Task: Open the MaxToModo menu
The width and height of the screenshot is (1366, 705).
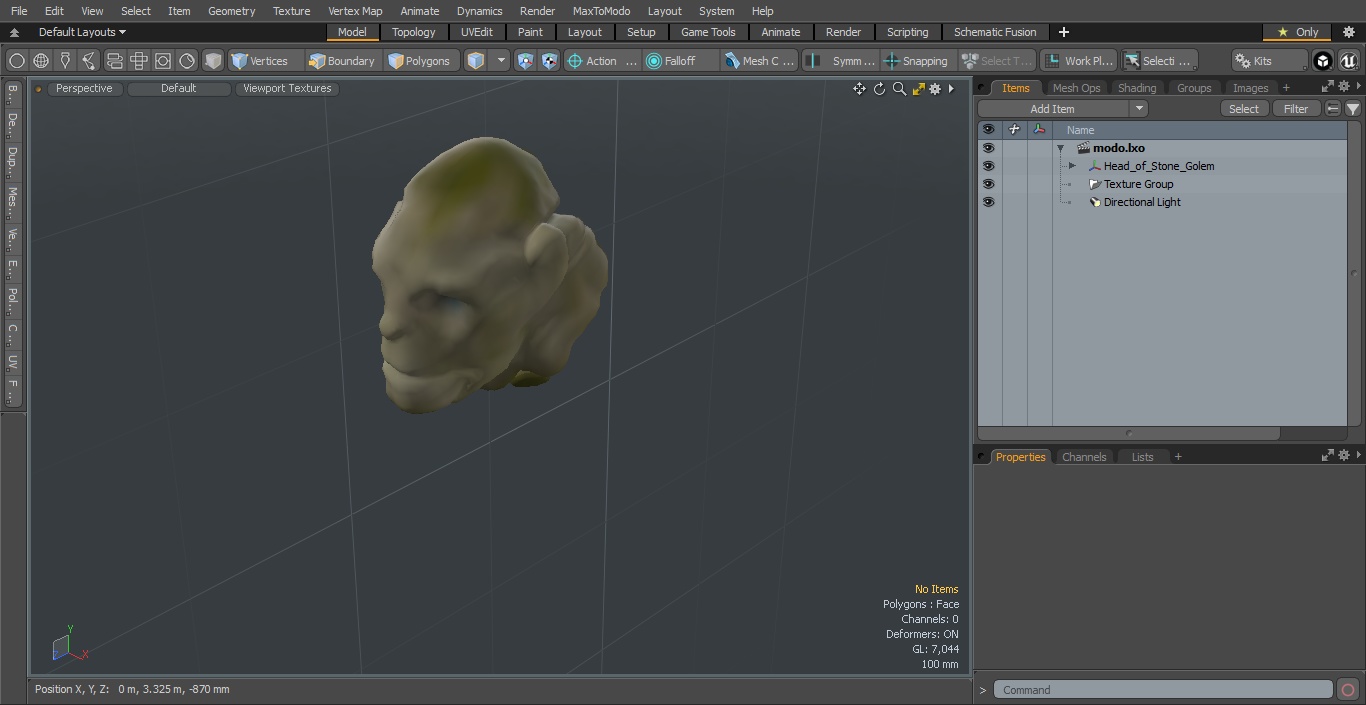Action: click(601, 11)
